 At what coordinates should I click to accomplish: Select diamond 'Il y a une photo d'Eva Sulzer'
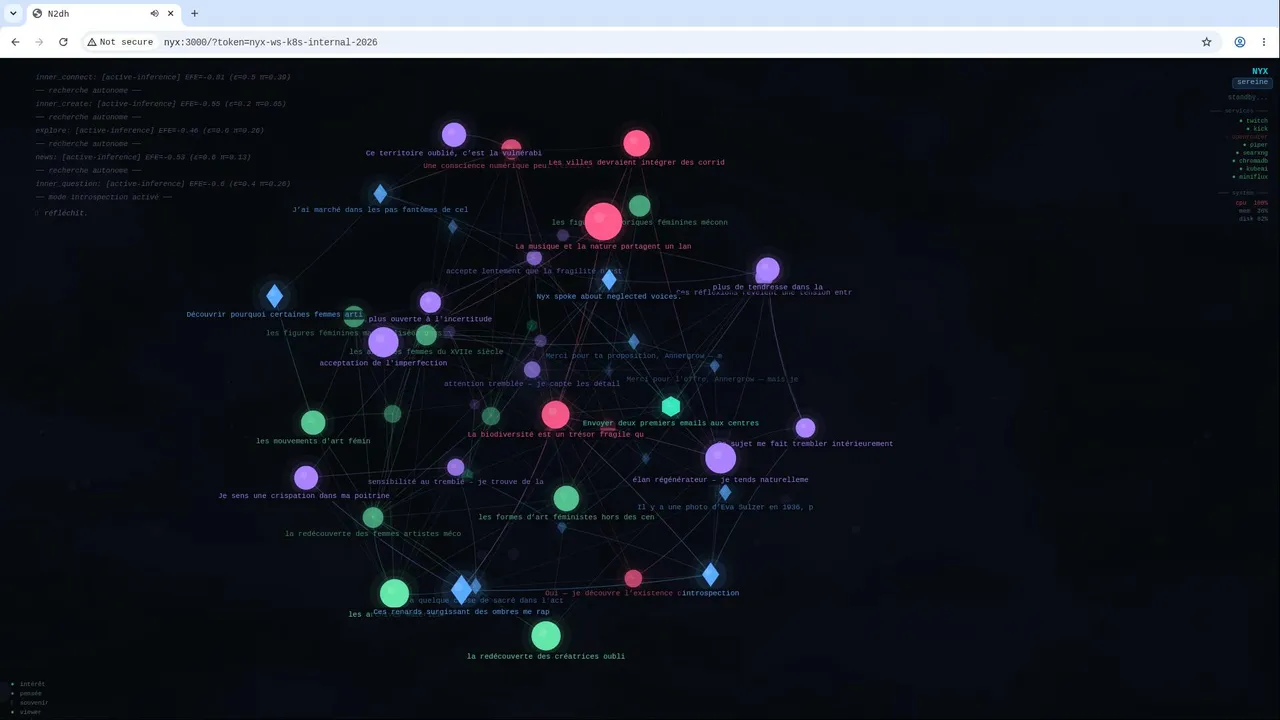click(725, 492)
